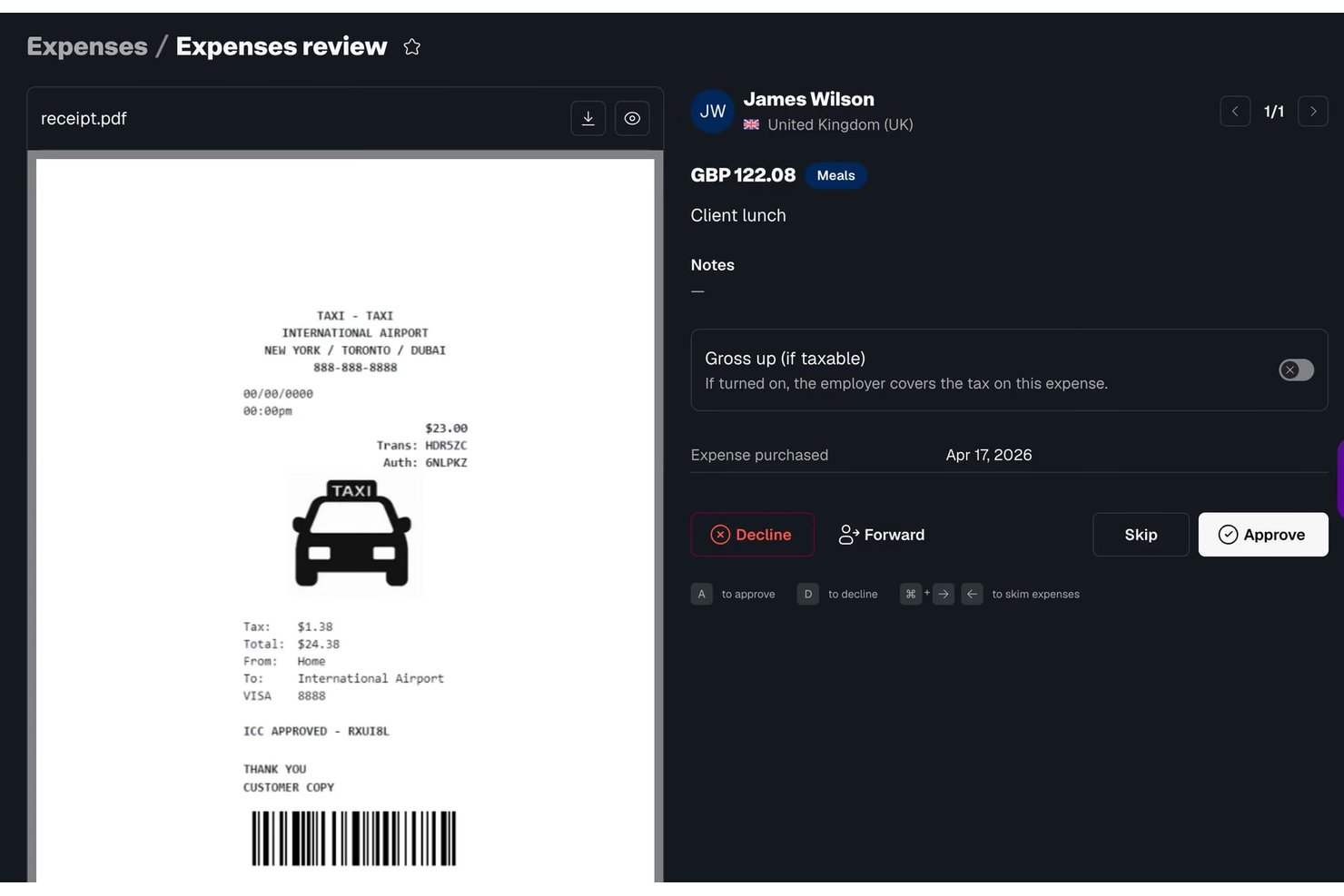Approve the Client lunch expense

click(1263, 535)
